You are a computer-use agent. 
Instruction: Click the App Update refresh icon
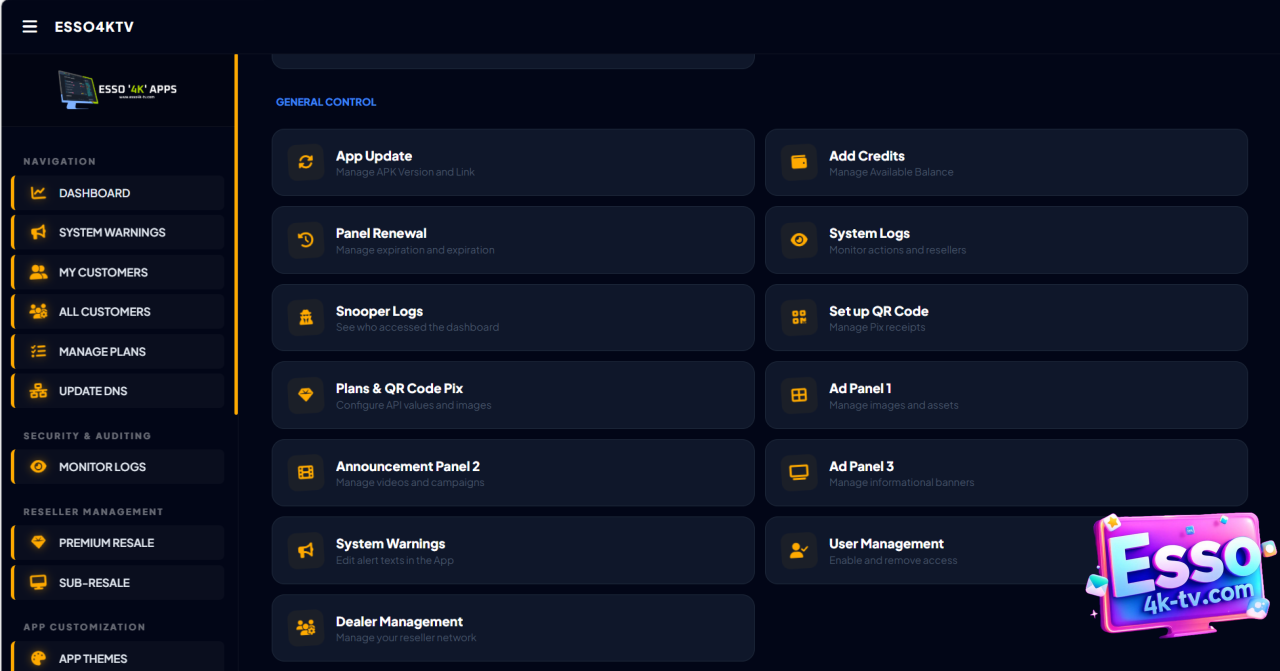coord(306,162)
